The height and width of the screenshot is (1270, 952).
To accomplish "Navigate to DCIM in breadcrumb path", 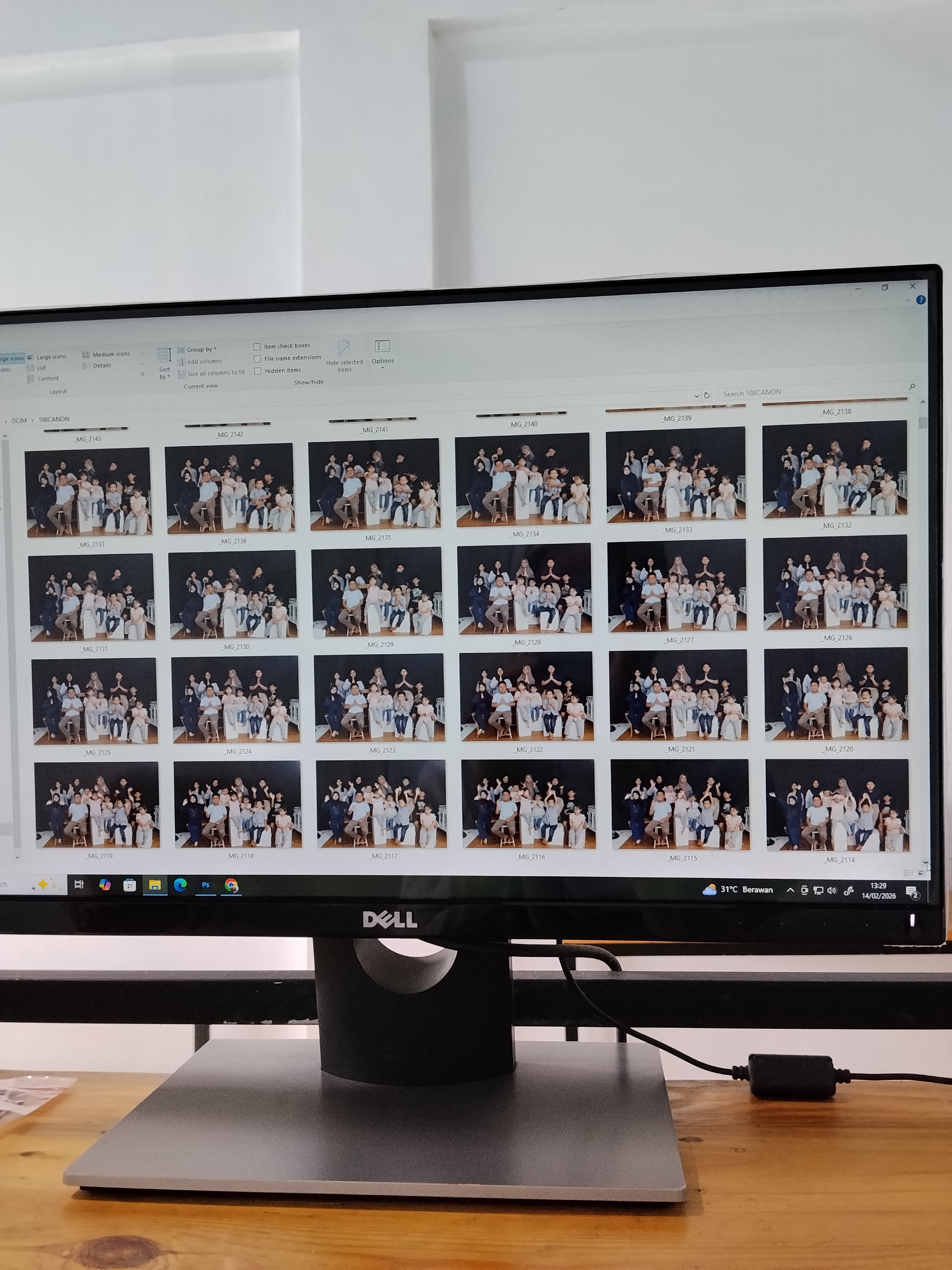I will [19, 420].
